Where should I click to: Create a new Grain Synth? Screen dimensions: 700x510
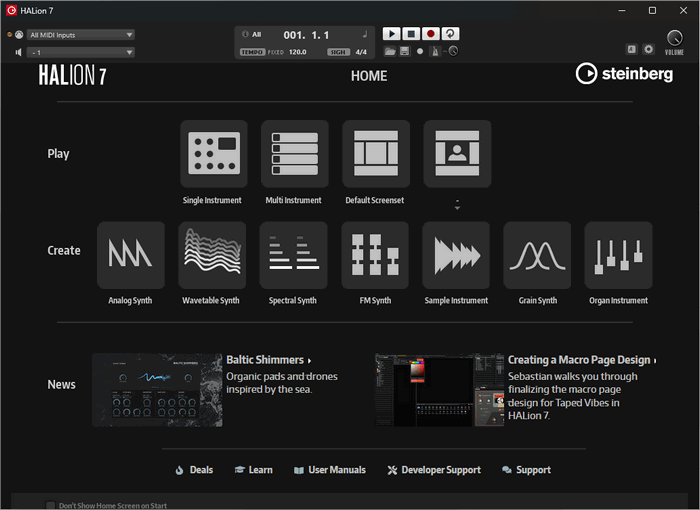(537, 255)
